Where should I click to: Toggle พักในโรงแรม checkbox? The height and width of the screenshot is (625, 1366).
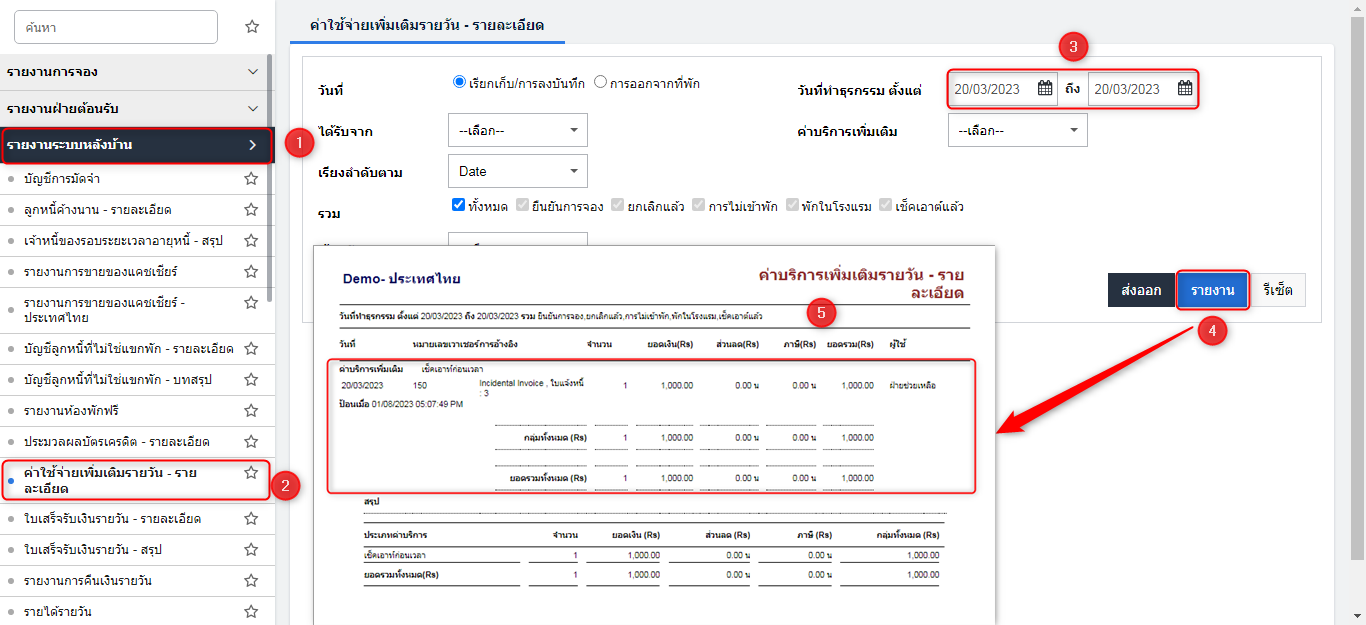793,206
